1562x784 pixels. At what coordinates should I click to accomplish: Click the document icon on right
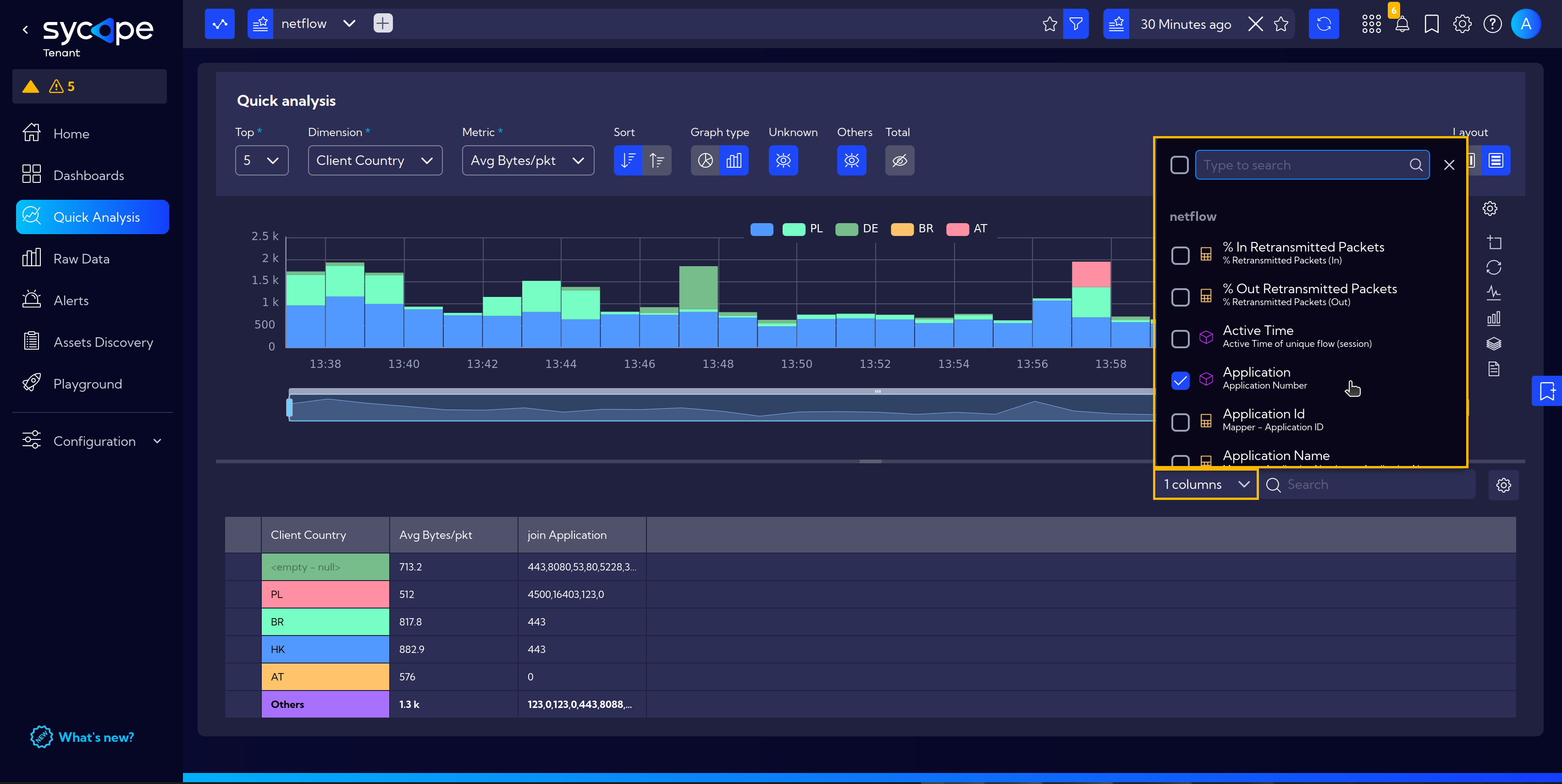1494,369
